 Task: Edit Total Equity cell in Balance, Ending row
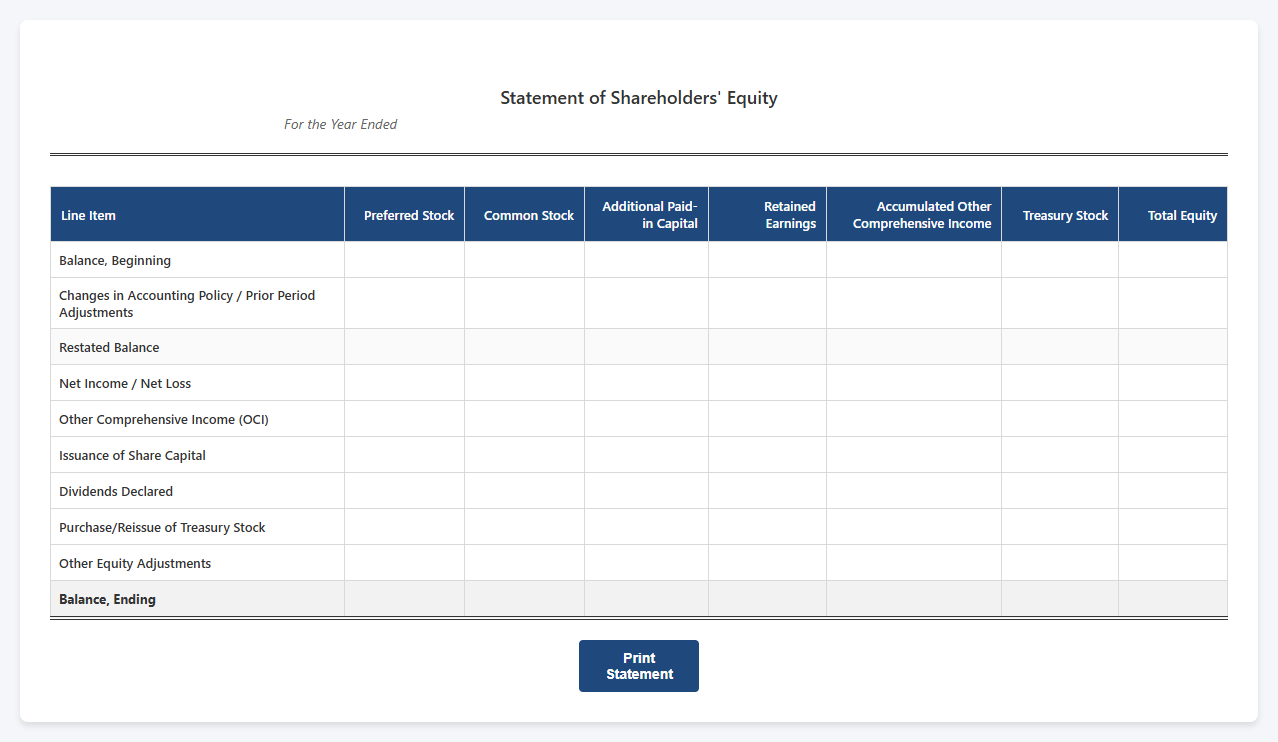coord(1173,599)
